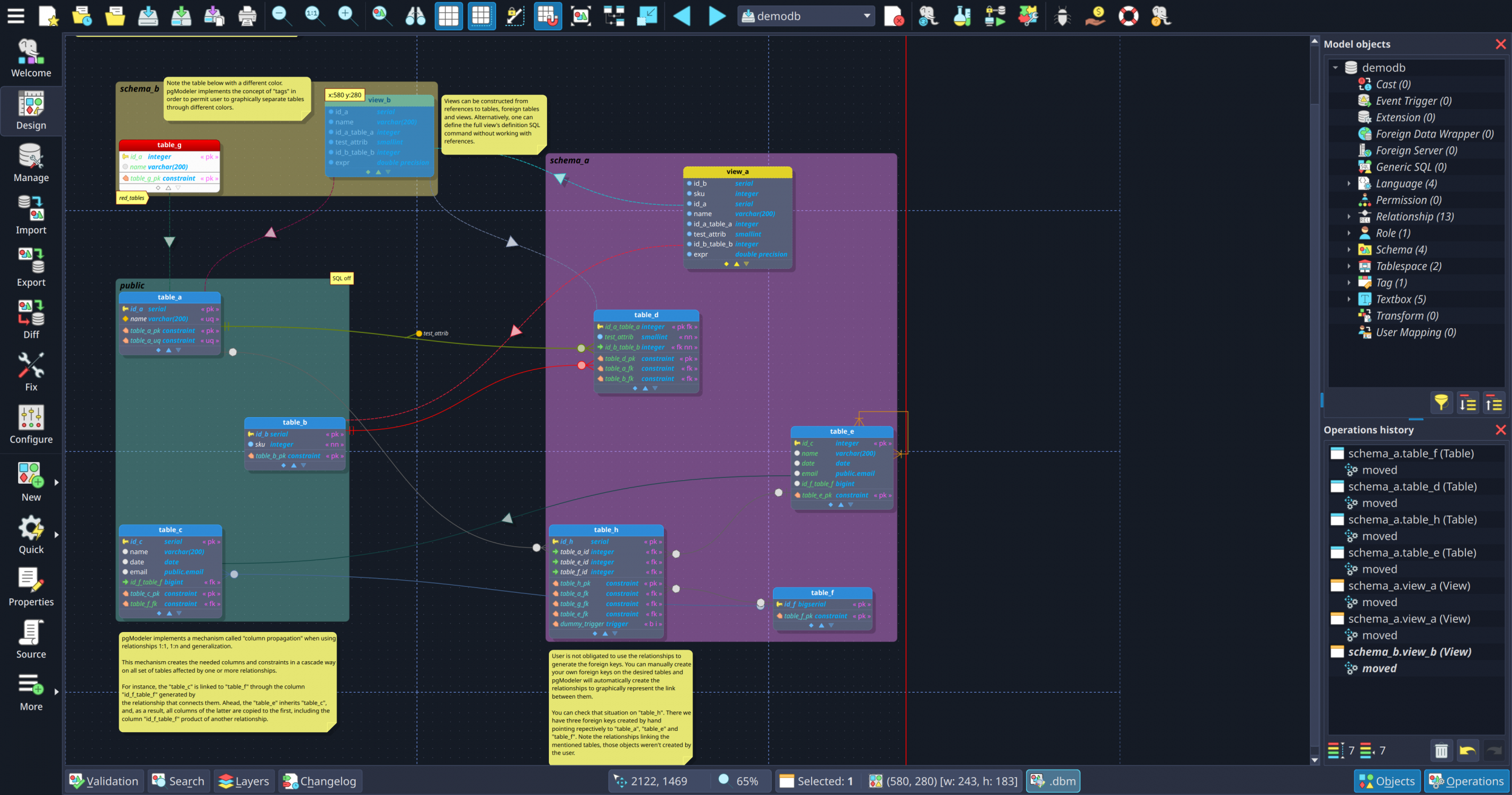Click the Changelog button
This screenshot has height=795, width=1512.
[x=320, y=781]
